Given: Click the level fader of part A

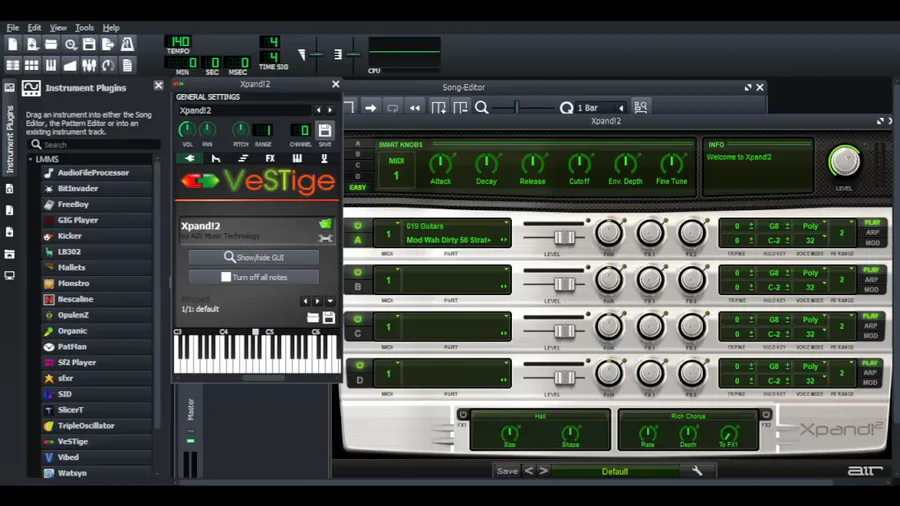Looking at the screenshot, I should point(564,237).
